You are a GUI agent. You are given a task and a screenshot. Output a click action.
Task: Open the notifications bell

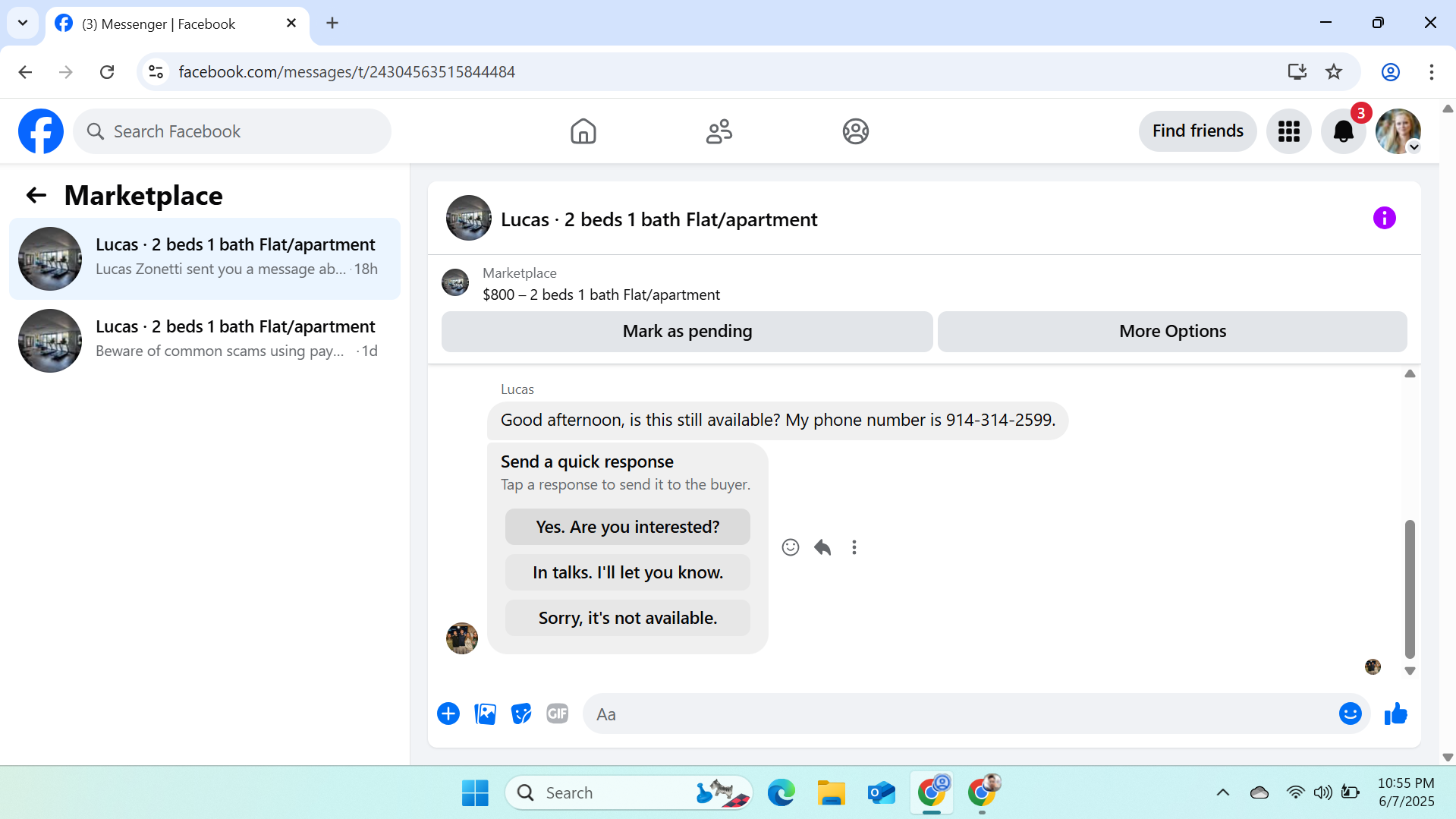[1343, 131]
